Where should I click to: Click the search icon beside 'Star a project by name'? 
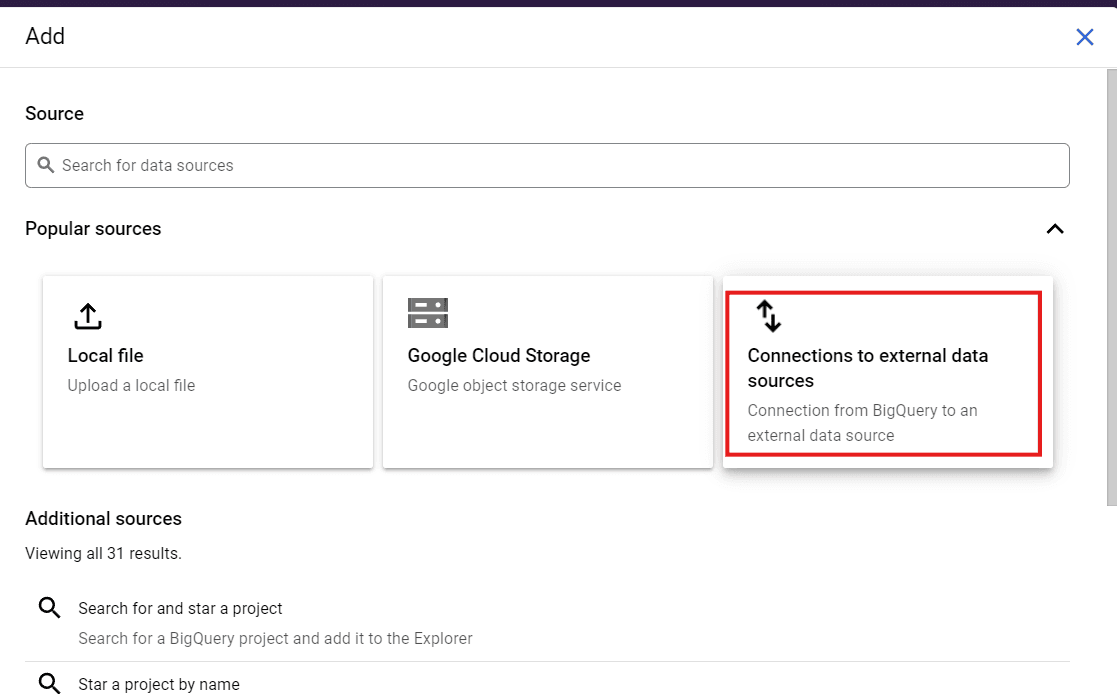[49, 683]
